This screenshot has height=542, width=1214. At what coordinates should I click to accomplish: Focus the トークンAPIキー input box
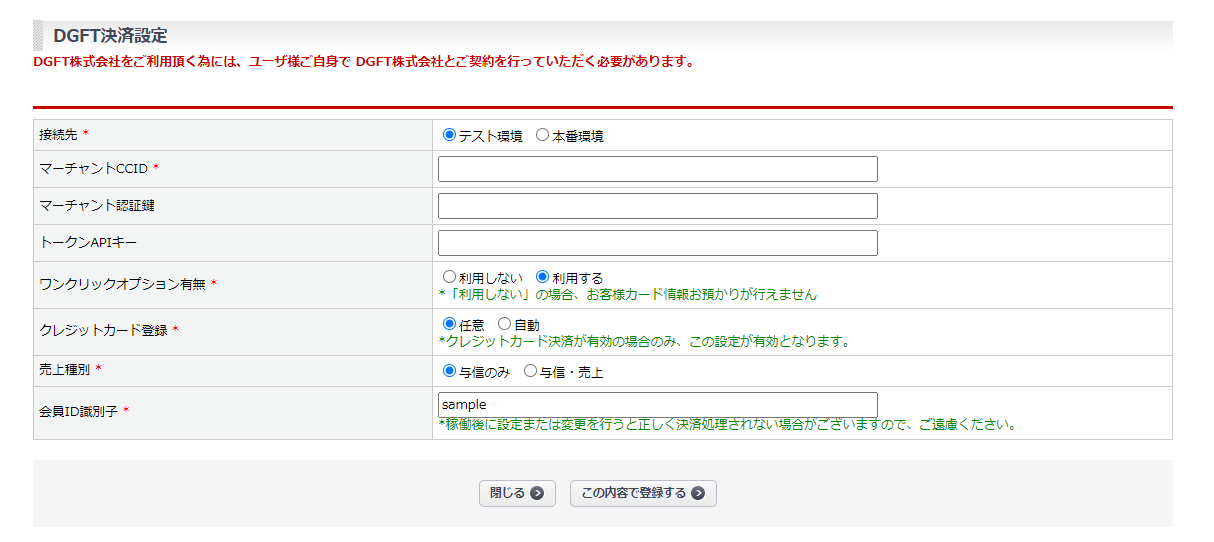click(657, 243)
